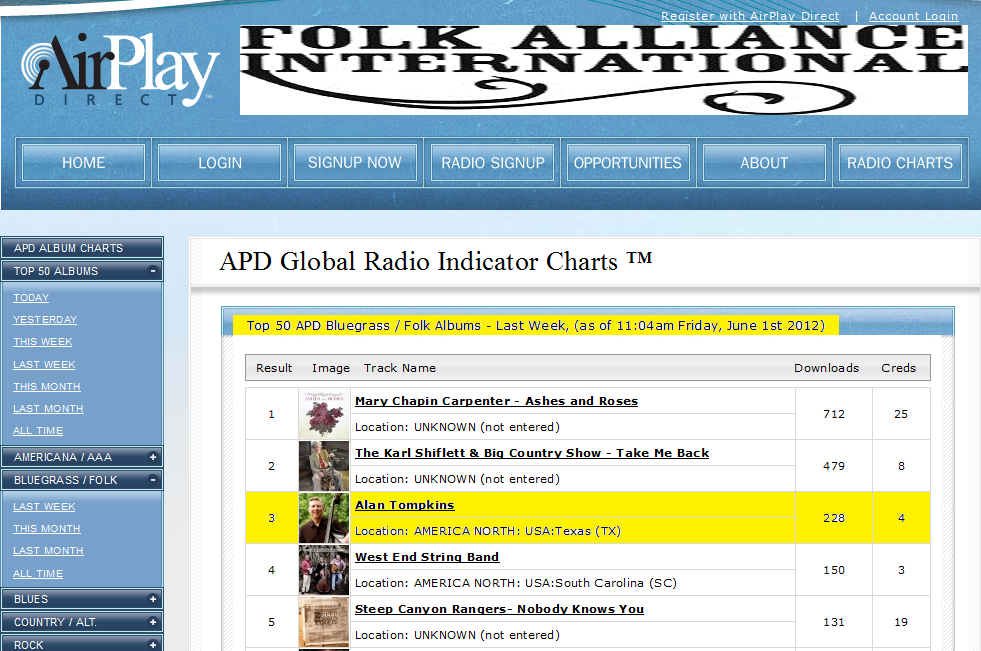Click the 19 creds value

click(901, 622)
